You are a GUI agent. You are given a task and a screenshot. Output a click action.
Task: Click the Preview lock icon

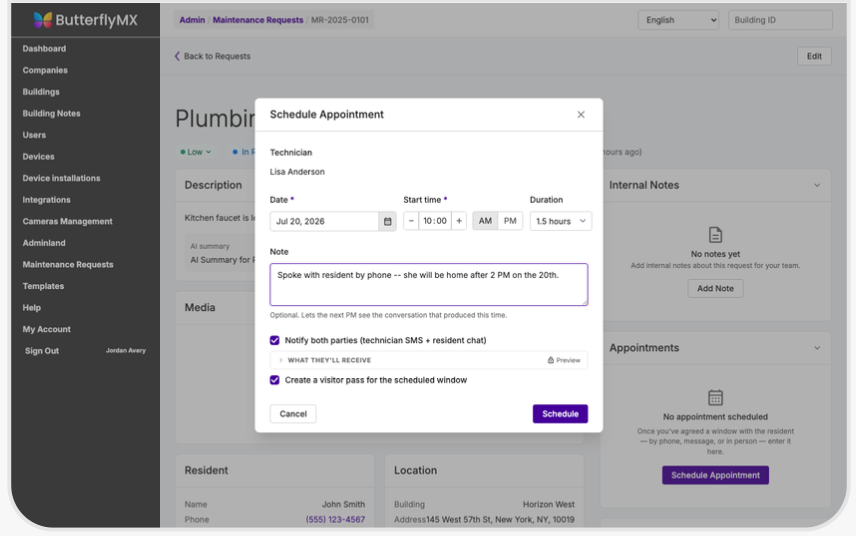pyautogui.click(x=550, y=360)
